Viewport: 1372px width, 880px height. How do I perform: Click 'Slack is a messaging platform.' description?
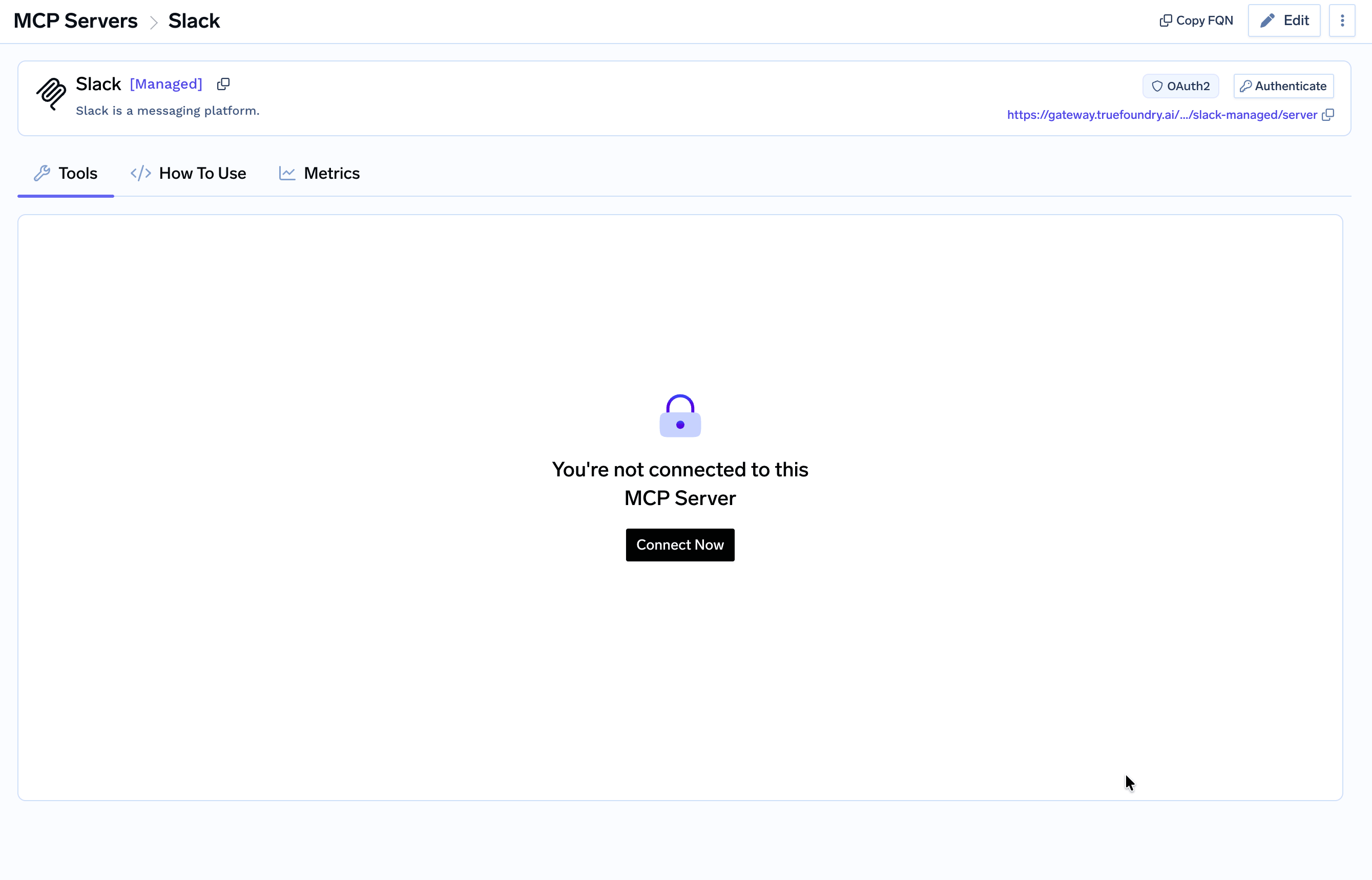[168, 111]
